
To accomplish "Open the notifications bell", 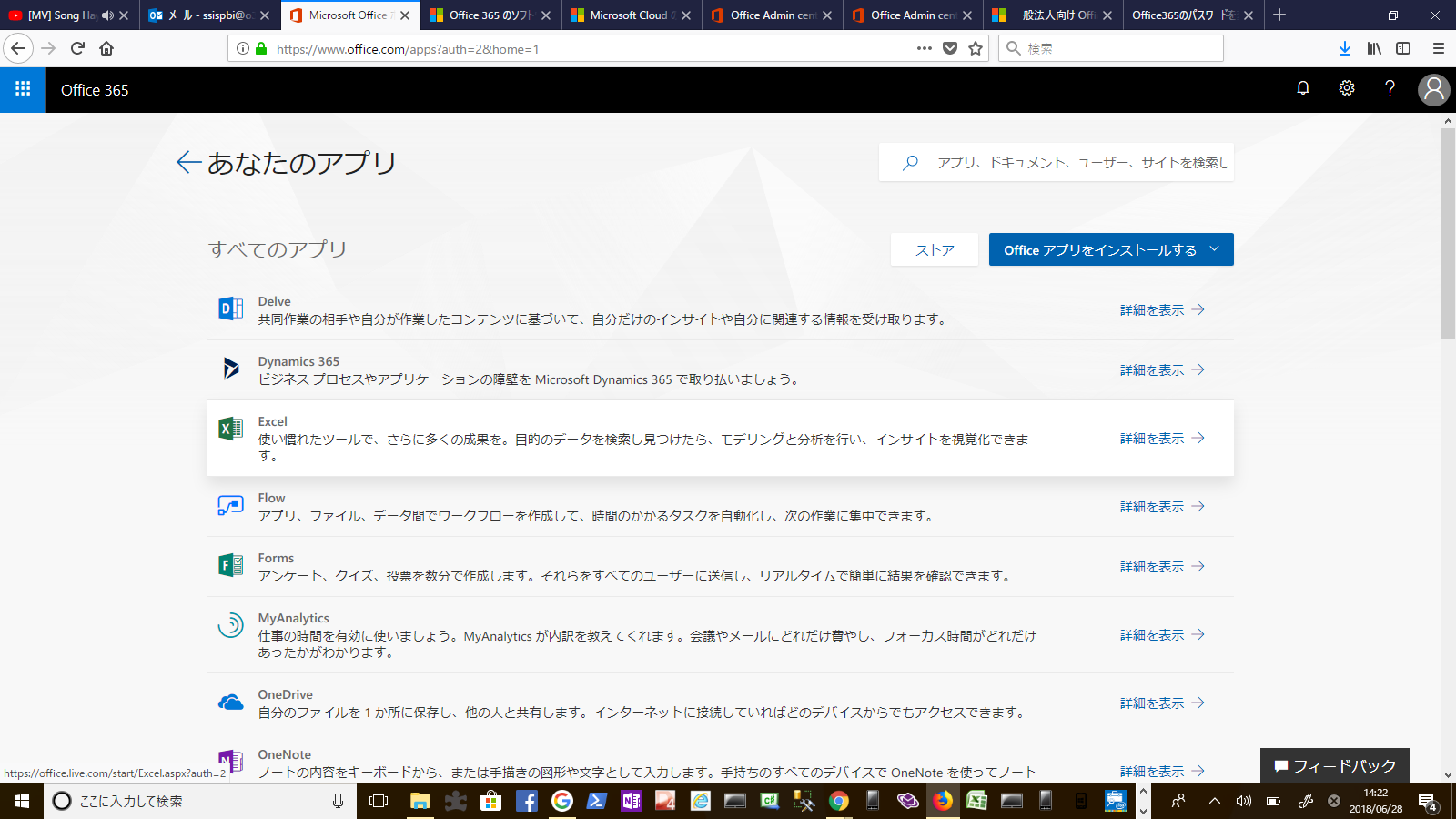I will (1303, 88).
